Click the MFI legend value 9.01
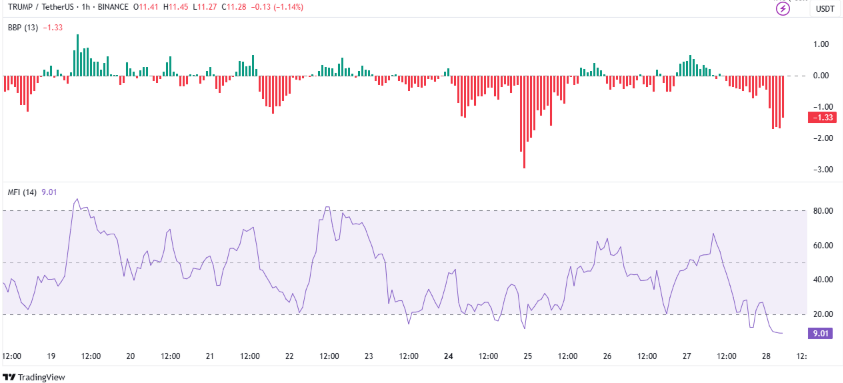This screenshot has width=843, height=383. [x=48, y=193]
